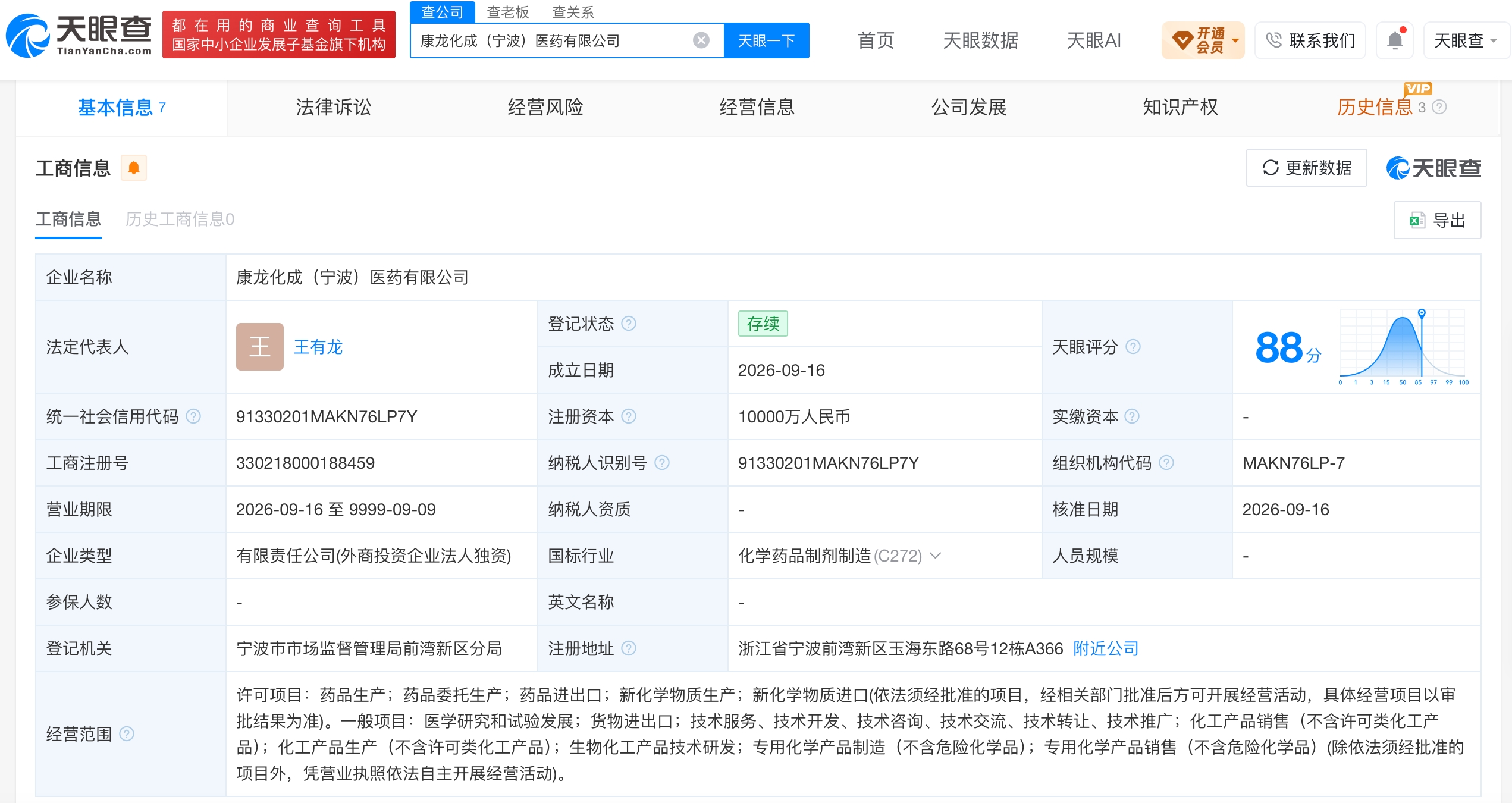Screen dimensions: 1512x803
Task: Click the refresh icon in 更新数据
Action: click(1270, 168)
